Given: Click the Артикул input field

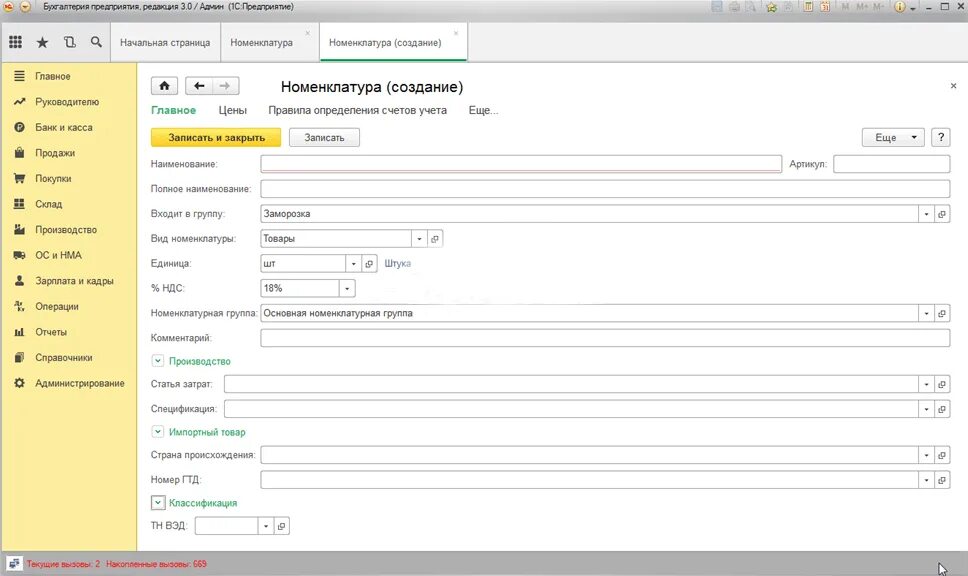Looking at the screenshot, I should coord(891,164).
